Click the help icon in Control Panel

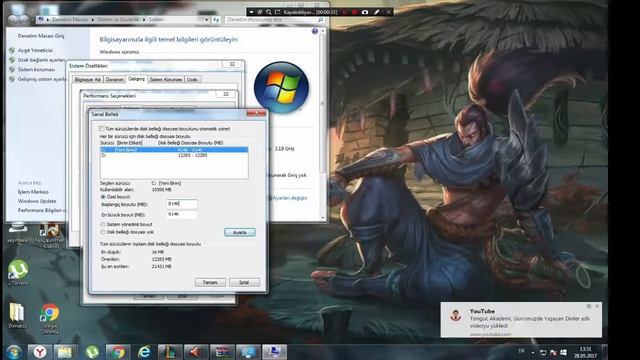click(x=315, y=31)
